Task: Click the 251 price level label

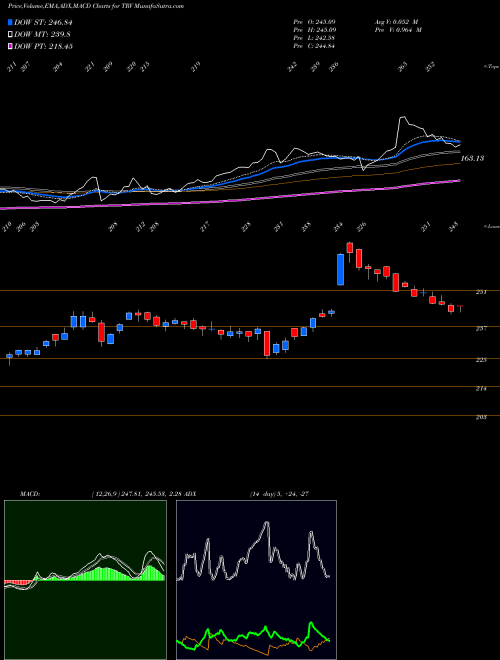Action: point(481,291)
